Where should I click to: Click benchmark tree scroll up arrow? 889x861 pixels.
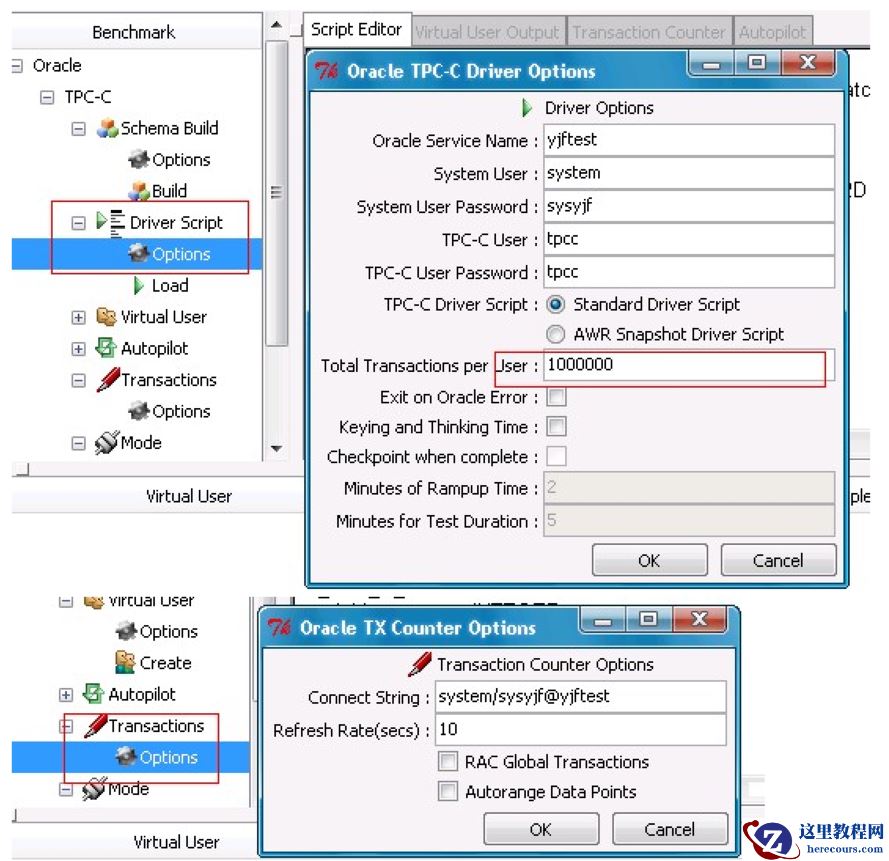pyautogui.click(x=276, y=25)
